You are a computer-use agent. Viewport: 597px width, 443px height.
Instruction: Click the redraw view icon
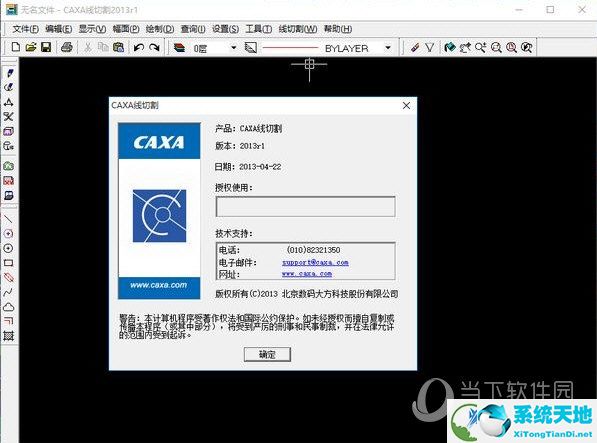(450, 48)
